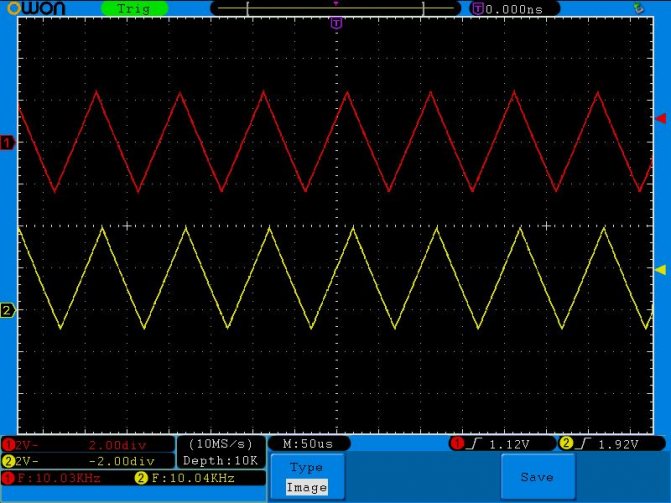Click the 0.000ns horizontal offset readout

tap(514, 9)
